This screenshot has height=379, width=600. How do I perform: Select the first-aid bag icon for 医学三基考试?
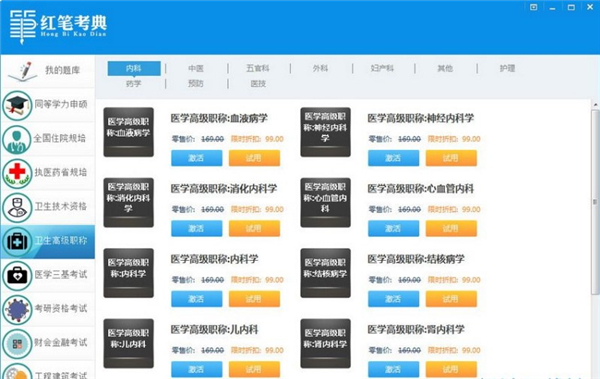click(x=17, y=276)
